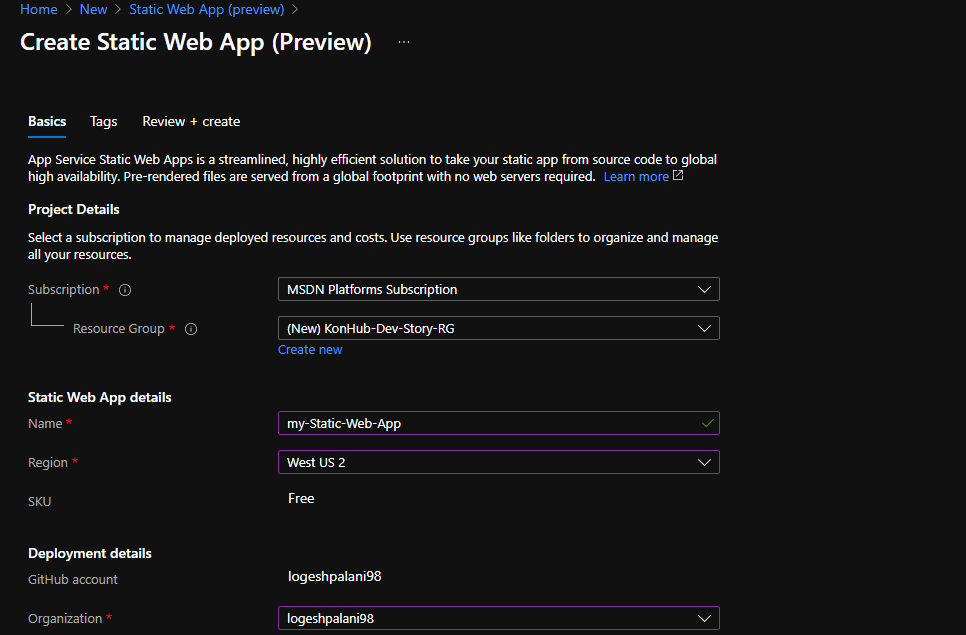Click the Resource Group info icon
Screen dimensions: 966x635
click(191, 328)
